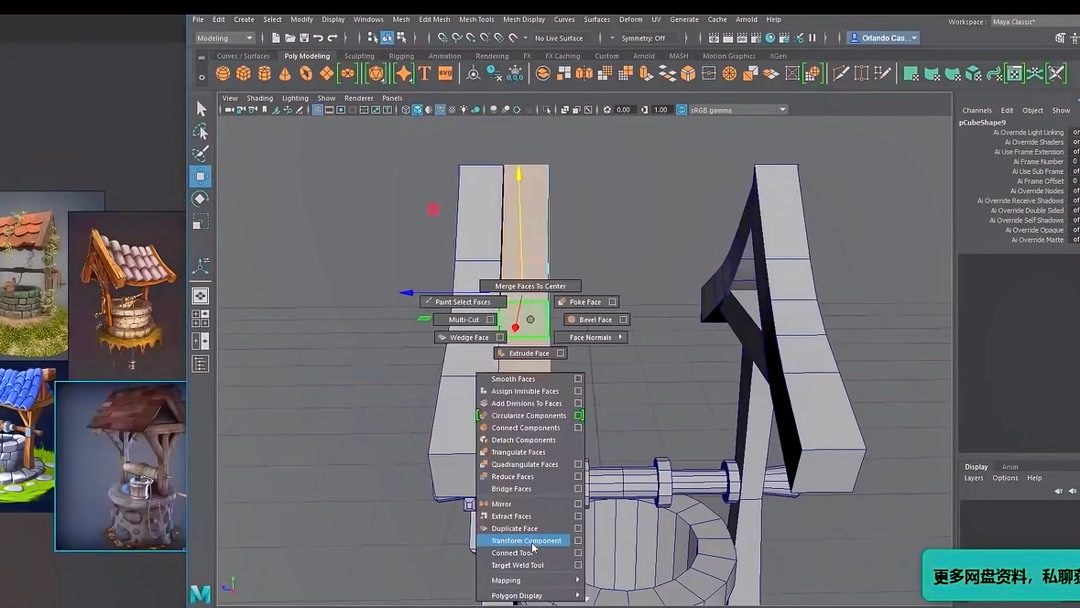Toggle the Ai Override Double Sided attribute

(1075, 210)
